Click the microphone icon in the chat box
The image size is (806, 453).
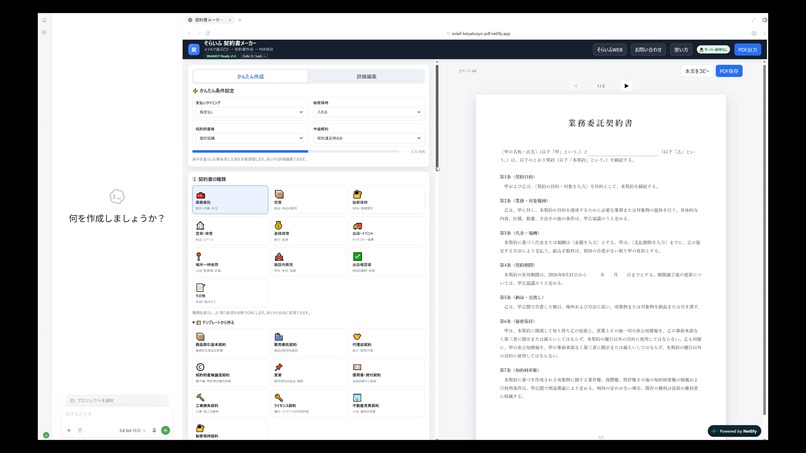coord(154,430)
